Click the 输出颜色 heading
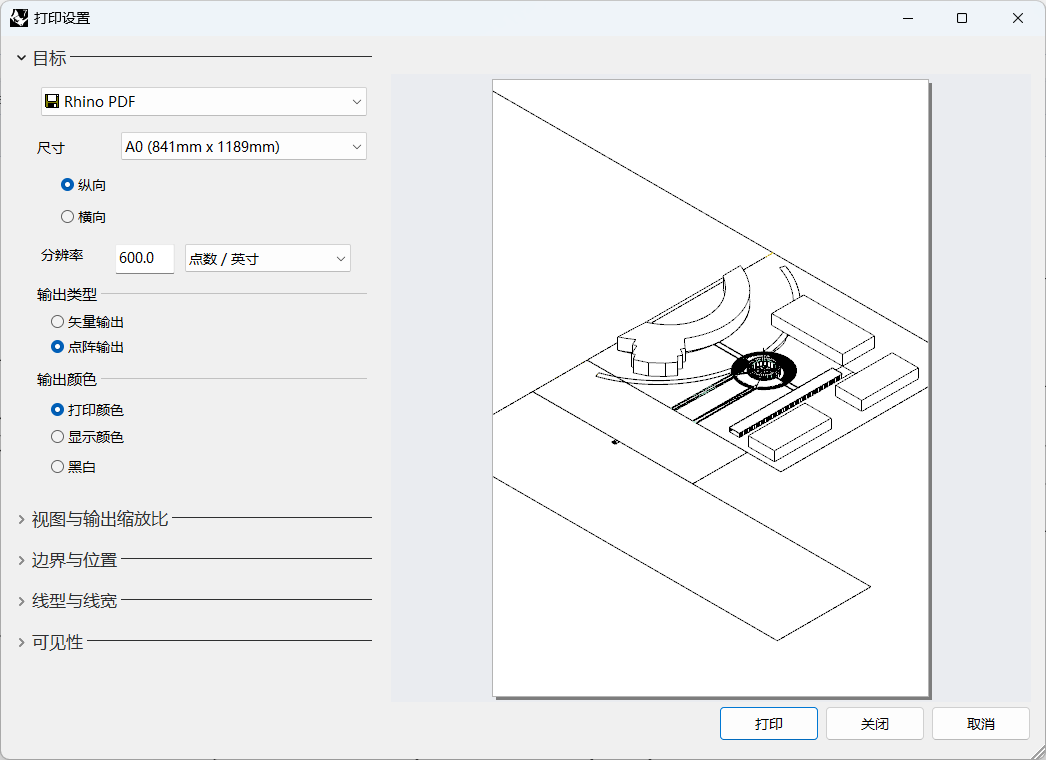Image resolution: width=1046 pixels, height=760 pixels. click(x=67, y=380)
